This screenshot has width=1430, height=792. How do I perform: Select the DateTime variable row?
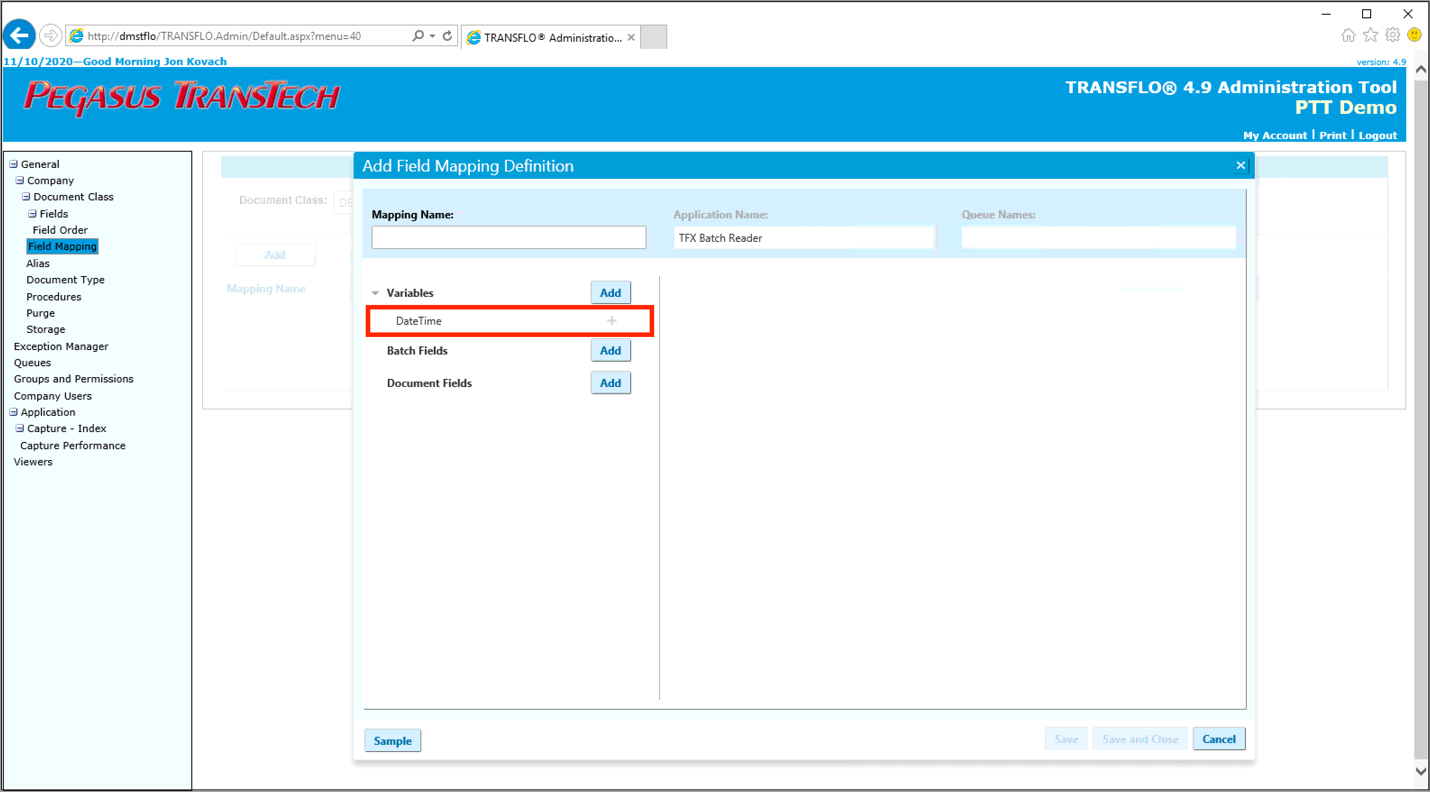(510, 321)
